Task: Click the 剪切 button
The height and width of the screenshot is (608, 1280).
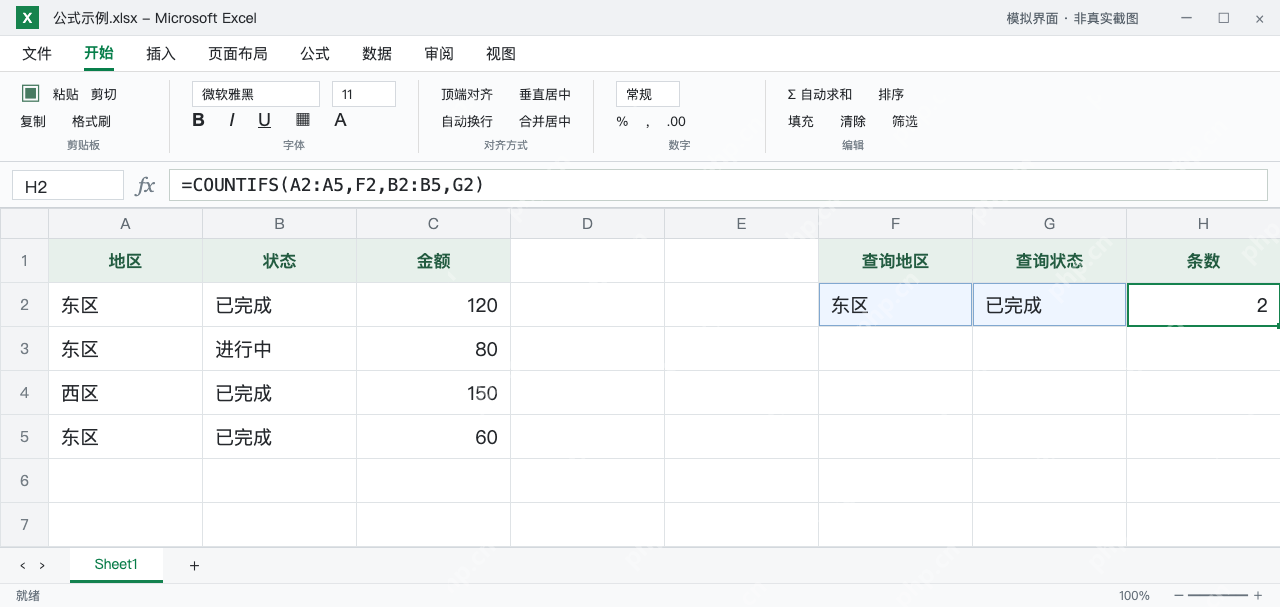Action: pyautogui.click(x=104, y=94)
